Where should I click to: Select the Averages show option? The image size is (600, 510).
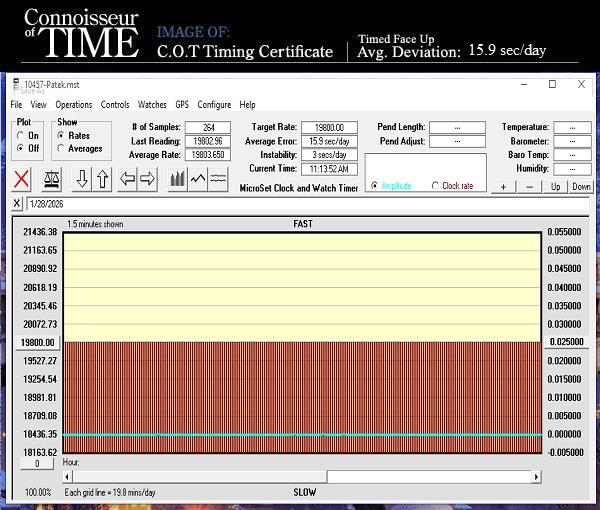click(x=61, y=149)
